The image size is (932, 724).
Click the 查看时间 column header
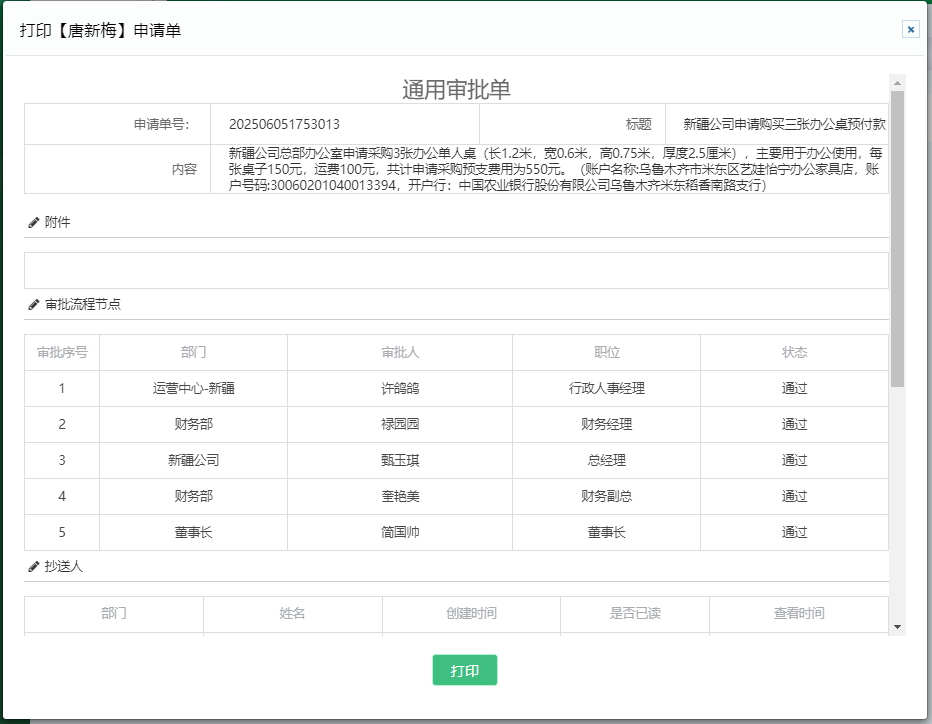798,613
